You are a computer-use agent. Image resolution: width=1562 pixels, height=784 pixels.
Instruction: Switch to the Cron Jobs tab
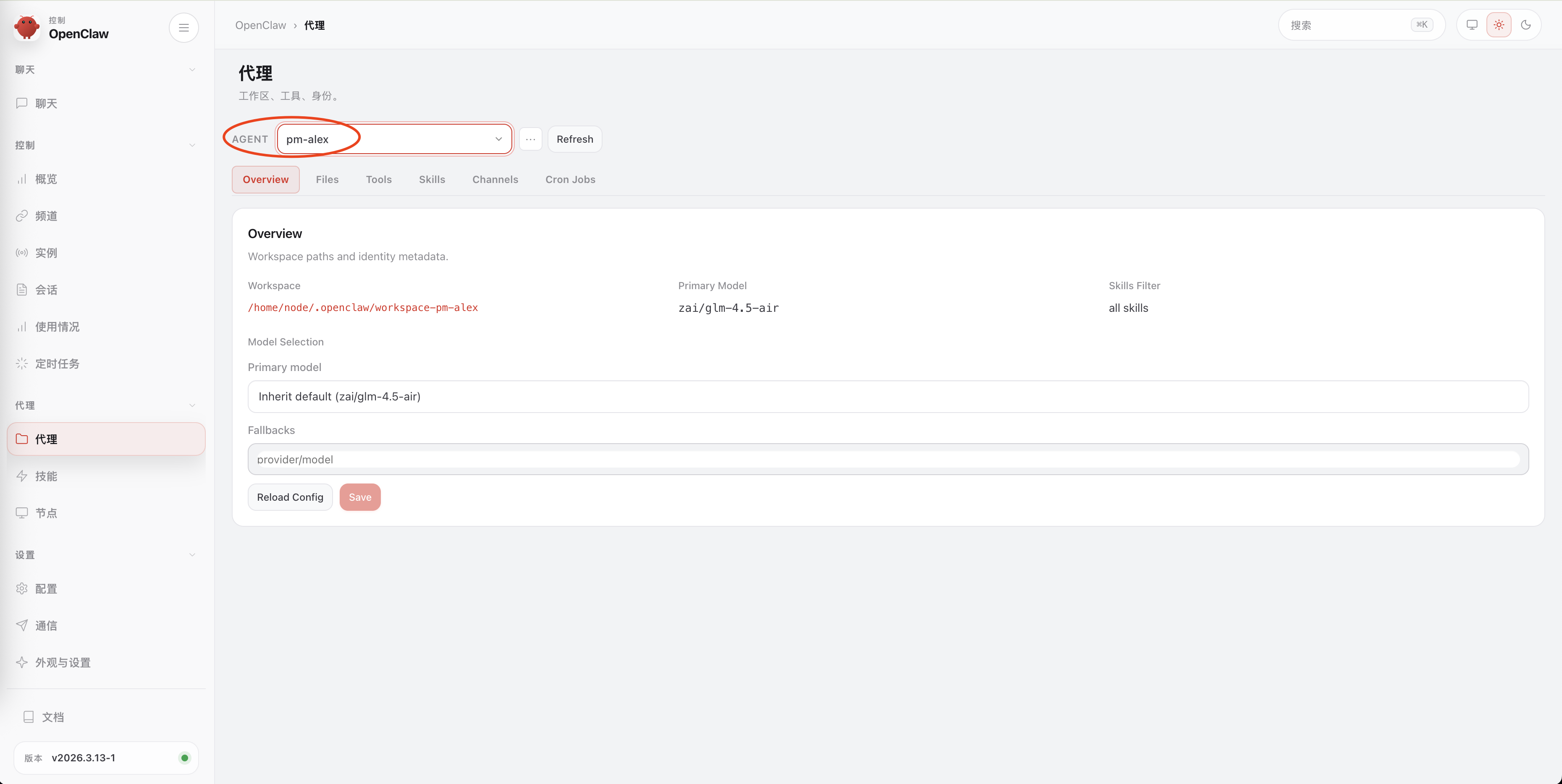point(570,179)
